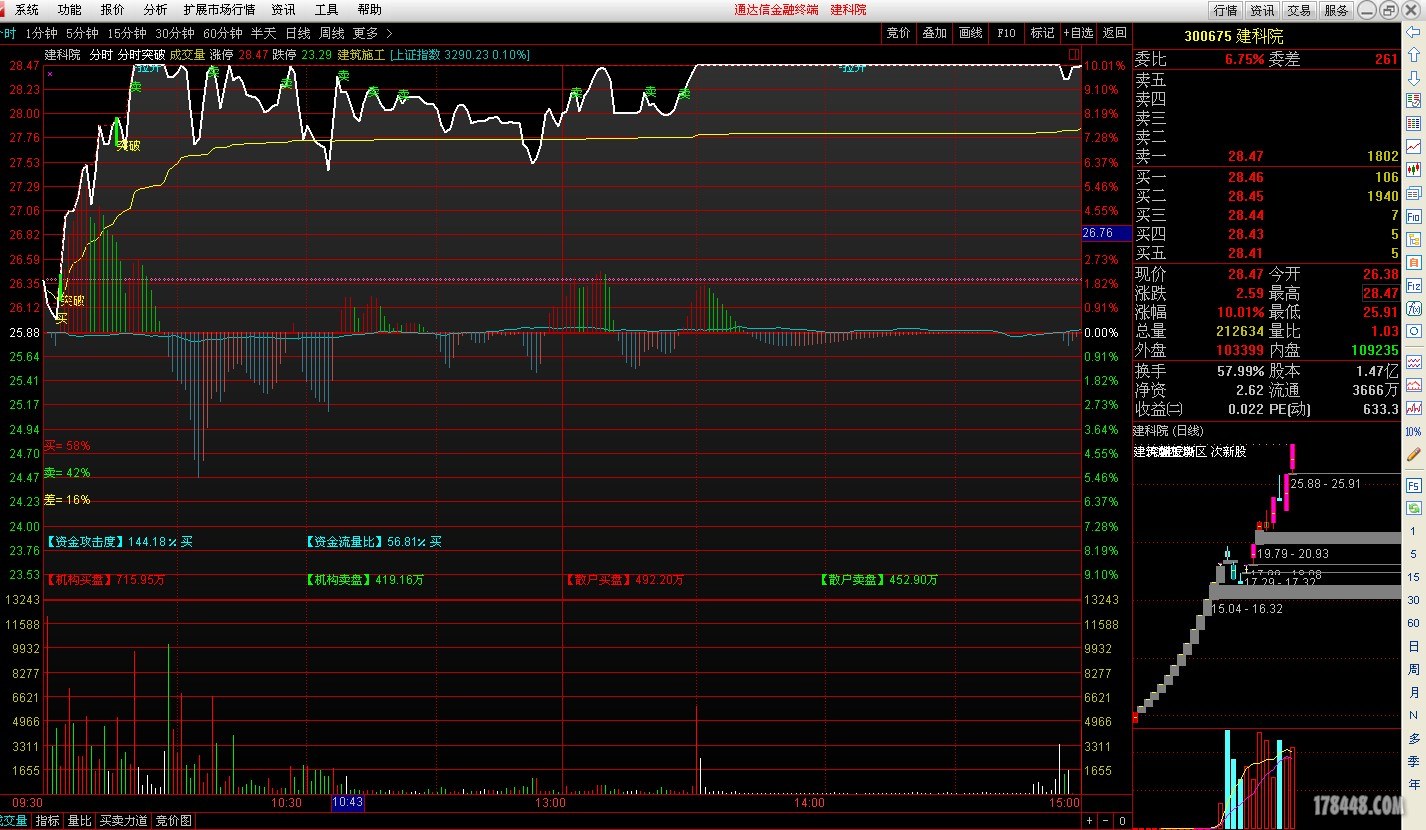Switch to 1分钟 chart period
The height and width of the screenshot is (830, 1426).
[41, 33]
